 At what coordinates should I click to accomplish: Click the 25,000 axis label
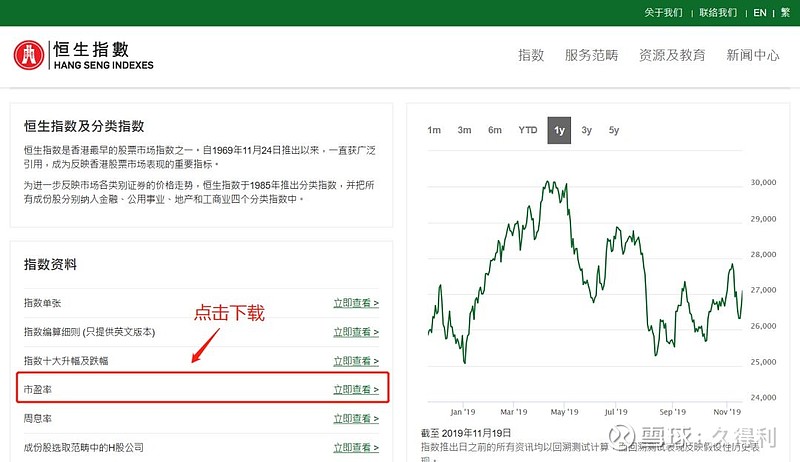[x=763, y=362]
